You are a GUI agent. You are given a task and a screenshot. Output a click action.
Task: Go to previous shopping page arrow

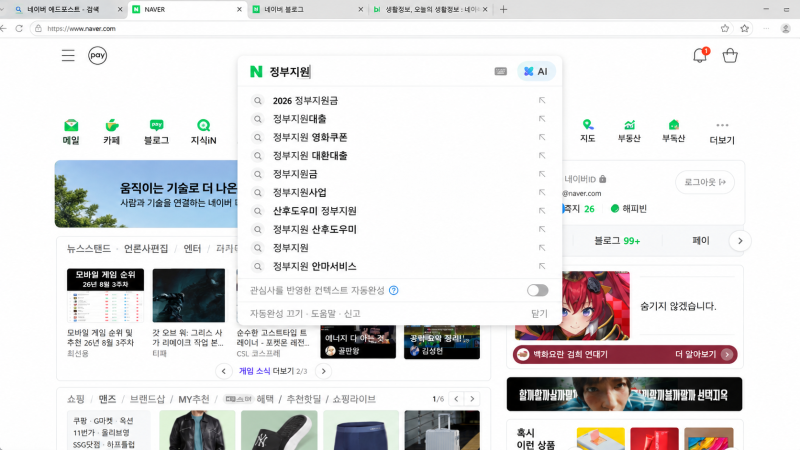[456, 398]
